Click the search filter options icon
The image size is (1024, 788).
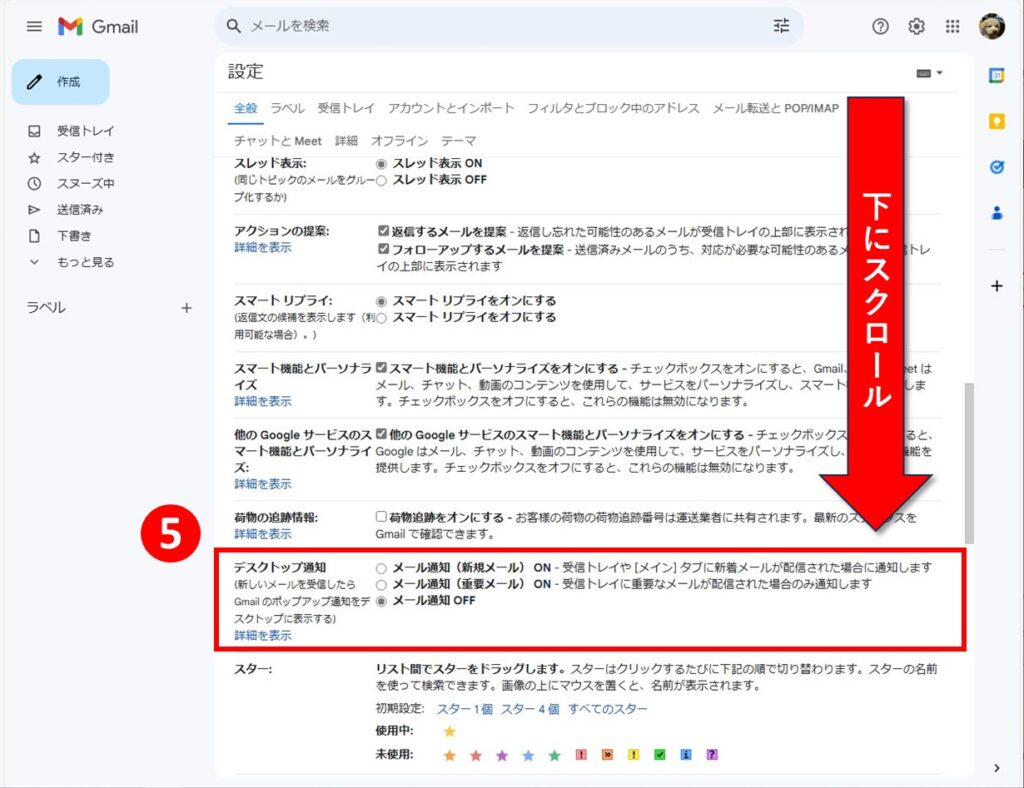(781, 26)
